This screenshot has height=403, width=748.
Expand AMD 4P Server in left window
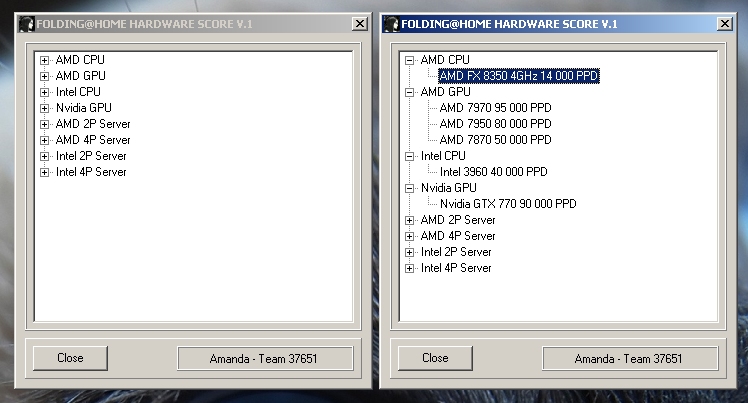[44, 140]
